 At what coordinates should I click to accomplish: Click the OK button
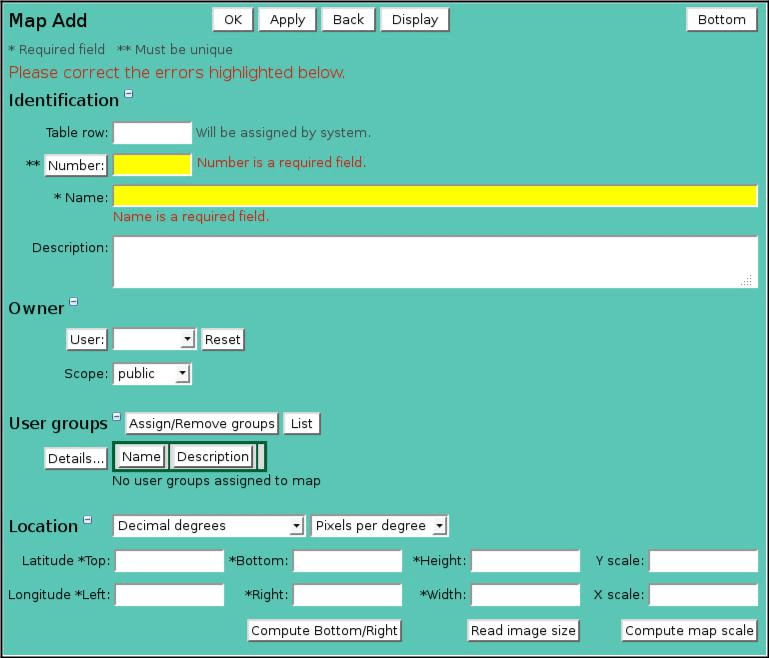pos(232,20)
